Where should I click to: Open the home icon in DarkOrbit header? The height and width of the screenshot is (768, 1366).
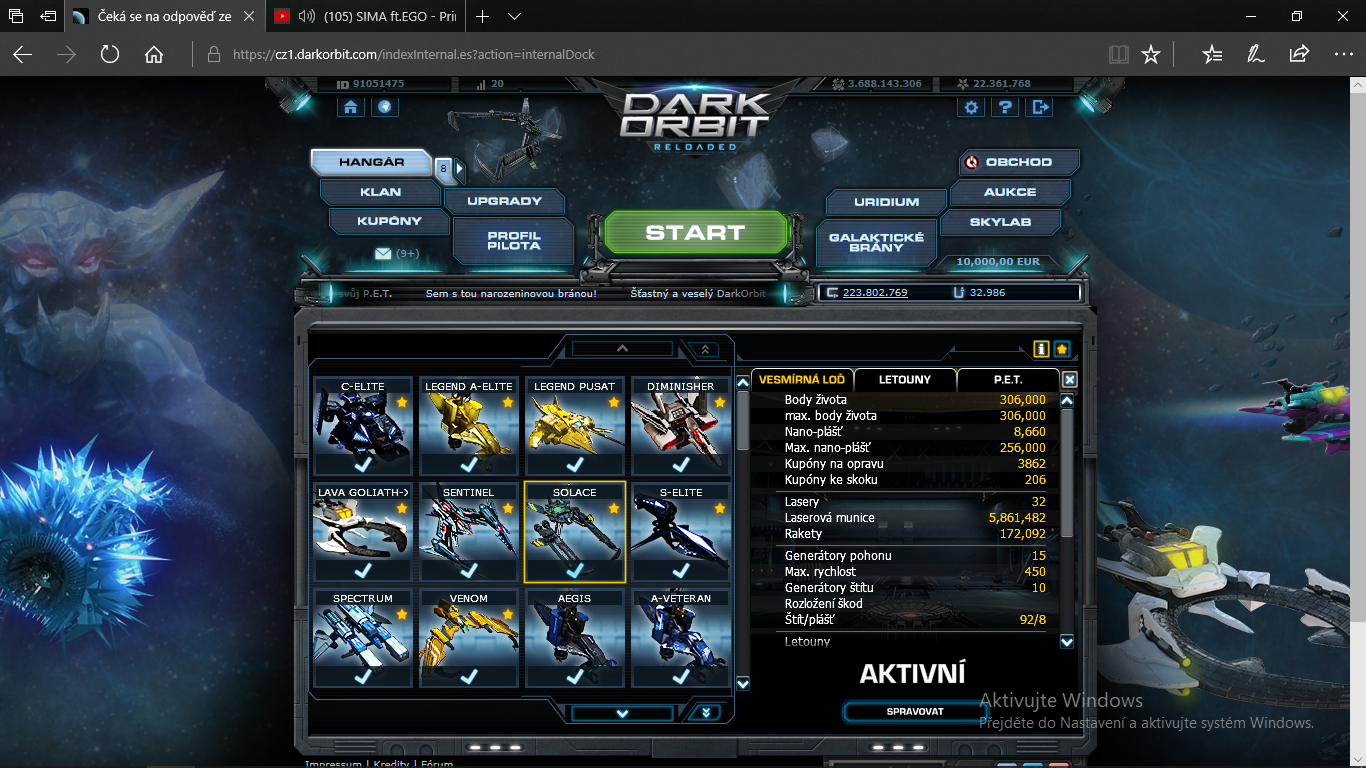click(x=350, y=107)
